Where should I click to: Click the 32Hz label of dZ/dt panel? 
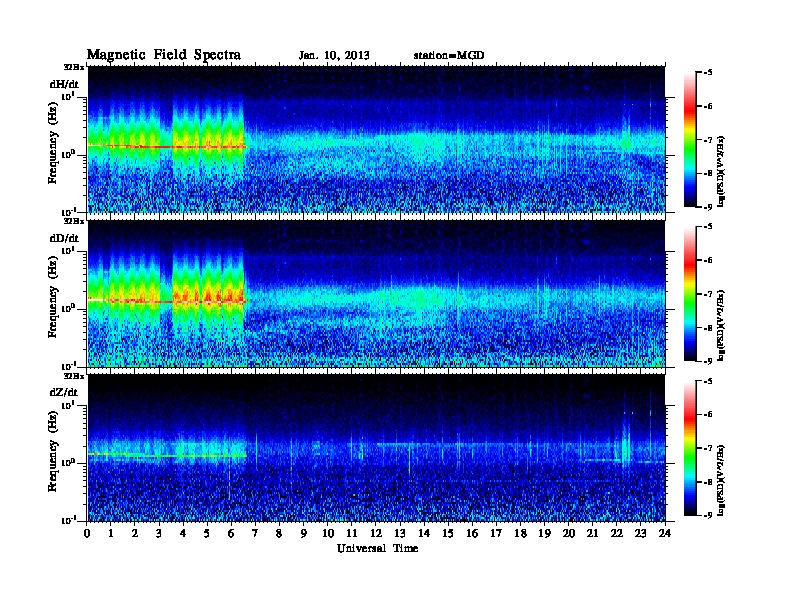73,376
